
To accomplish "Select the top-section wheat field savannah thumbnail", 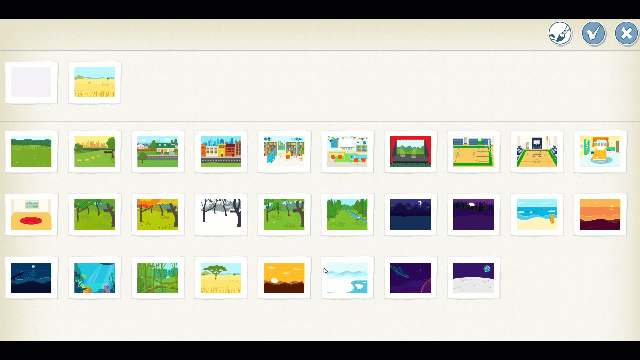I will point(94,82).
